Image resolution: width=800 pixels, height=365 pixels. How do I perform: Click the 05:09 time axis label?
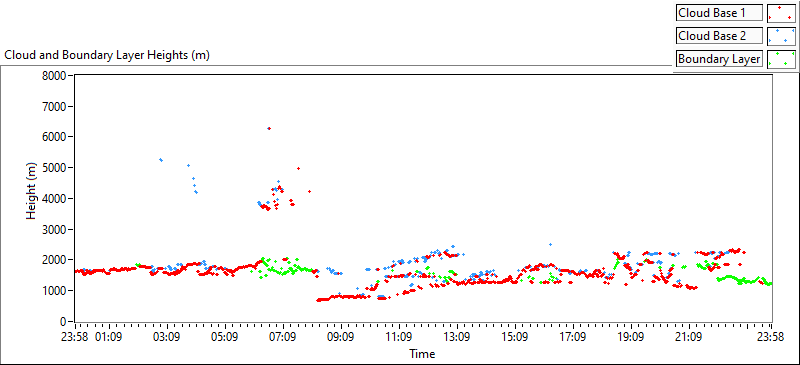click(225, 337)
